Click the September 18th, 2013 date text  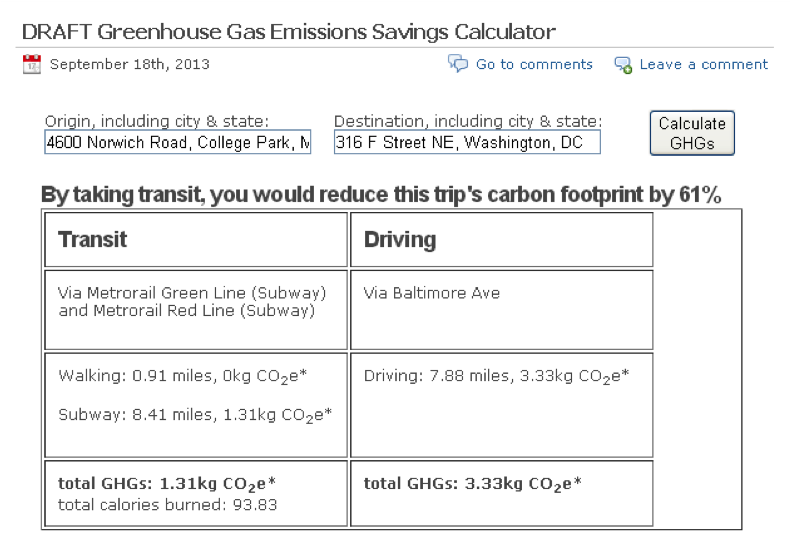click(x=130, y=65)
